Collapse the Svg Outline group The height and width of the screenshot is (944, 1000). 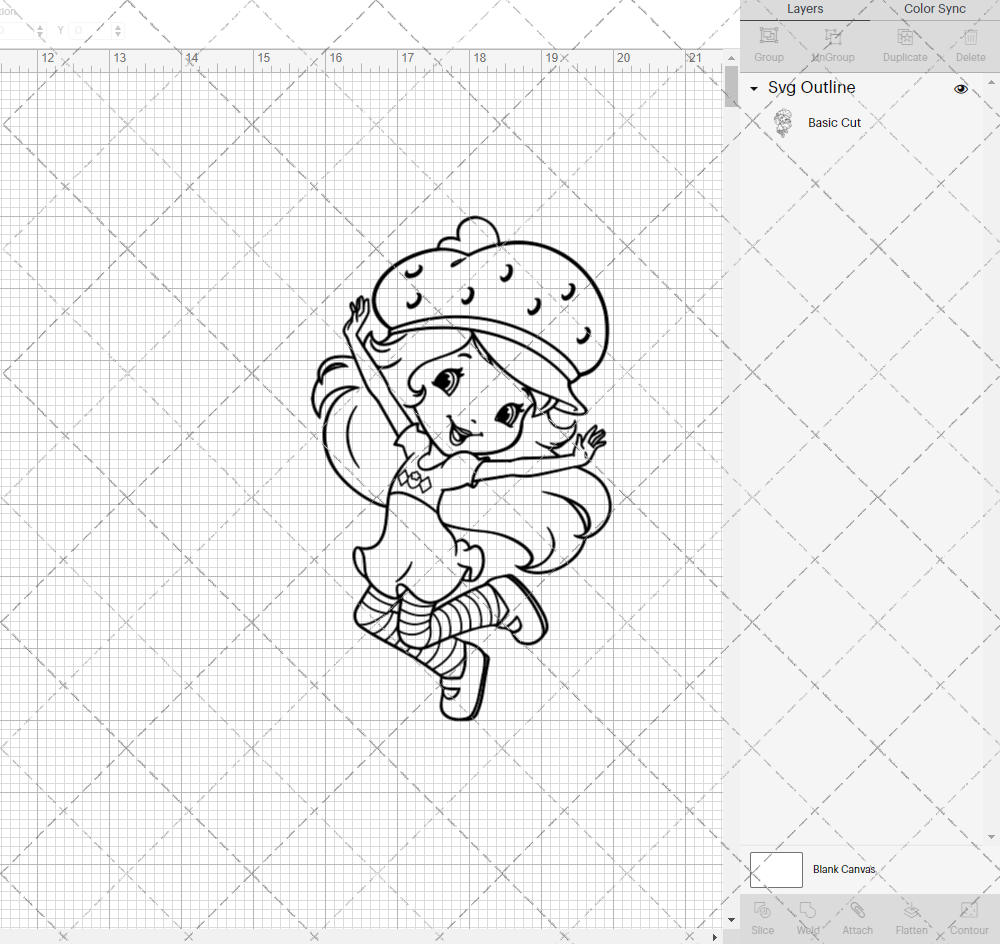point(752,88)
